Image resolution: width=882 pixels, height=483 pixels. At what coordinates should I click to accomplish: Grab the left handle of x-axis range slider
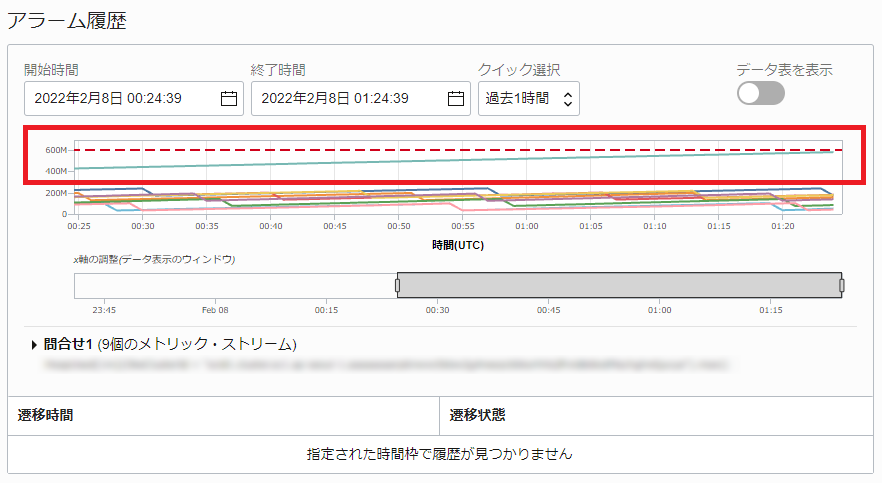(397, 286)
